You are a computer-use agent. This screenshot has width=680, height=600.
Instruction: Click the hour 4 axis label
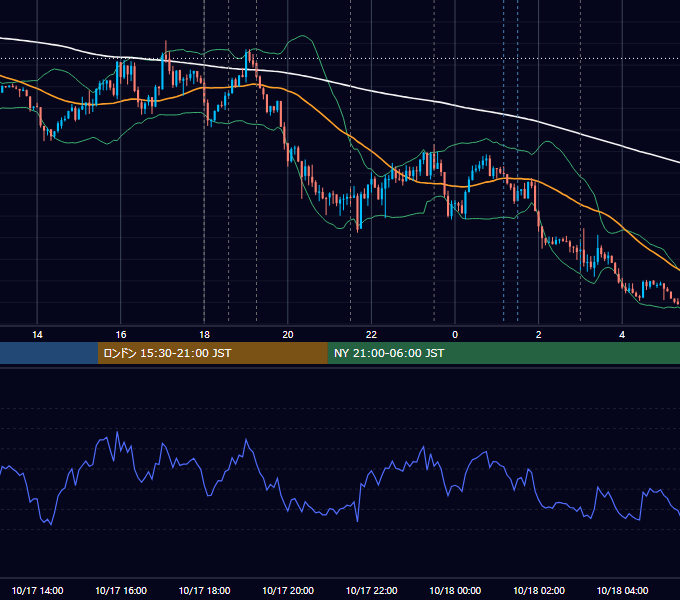(x=622, y=335)
